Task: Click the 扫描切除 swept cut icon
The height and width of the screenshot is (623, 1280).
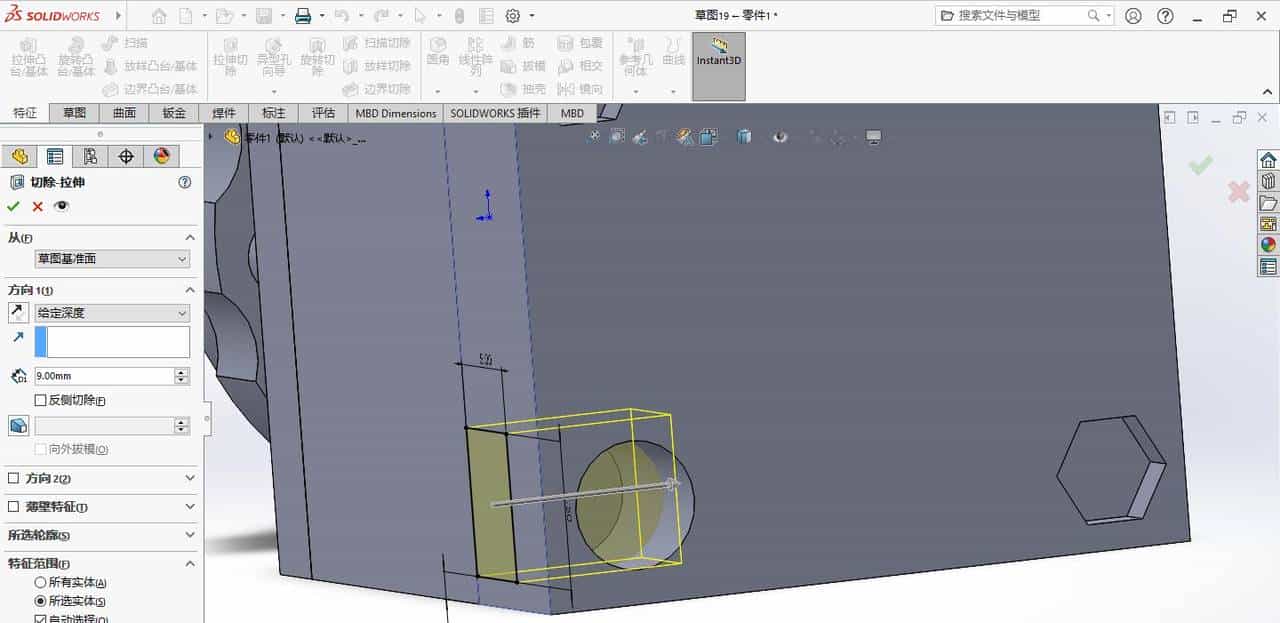Action: [x=378, y=43]
